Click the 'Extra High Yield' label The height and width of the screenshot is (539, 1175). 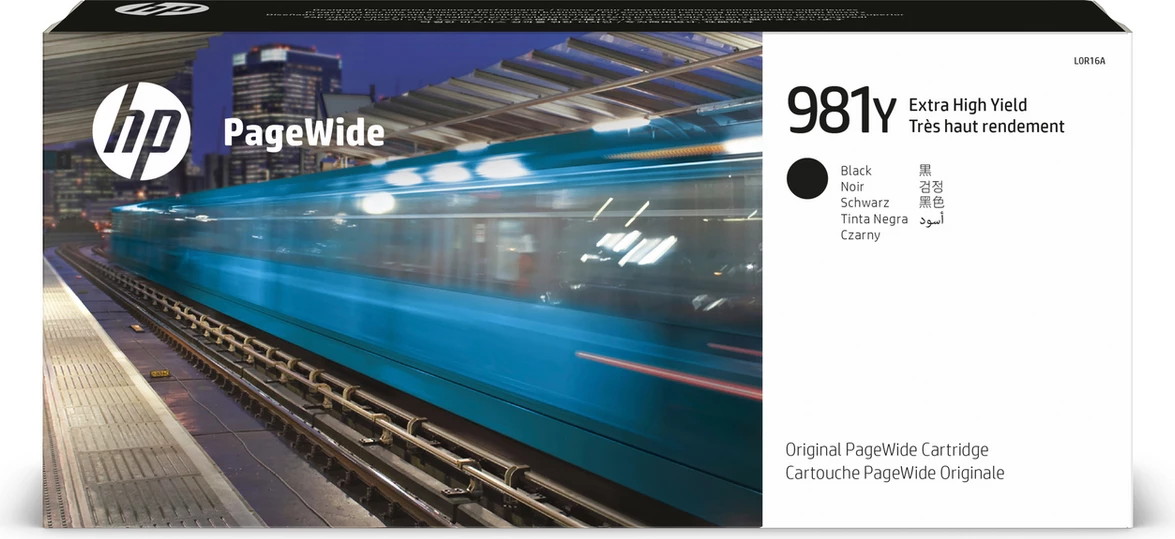point(967,105)
